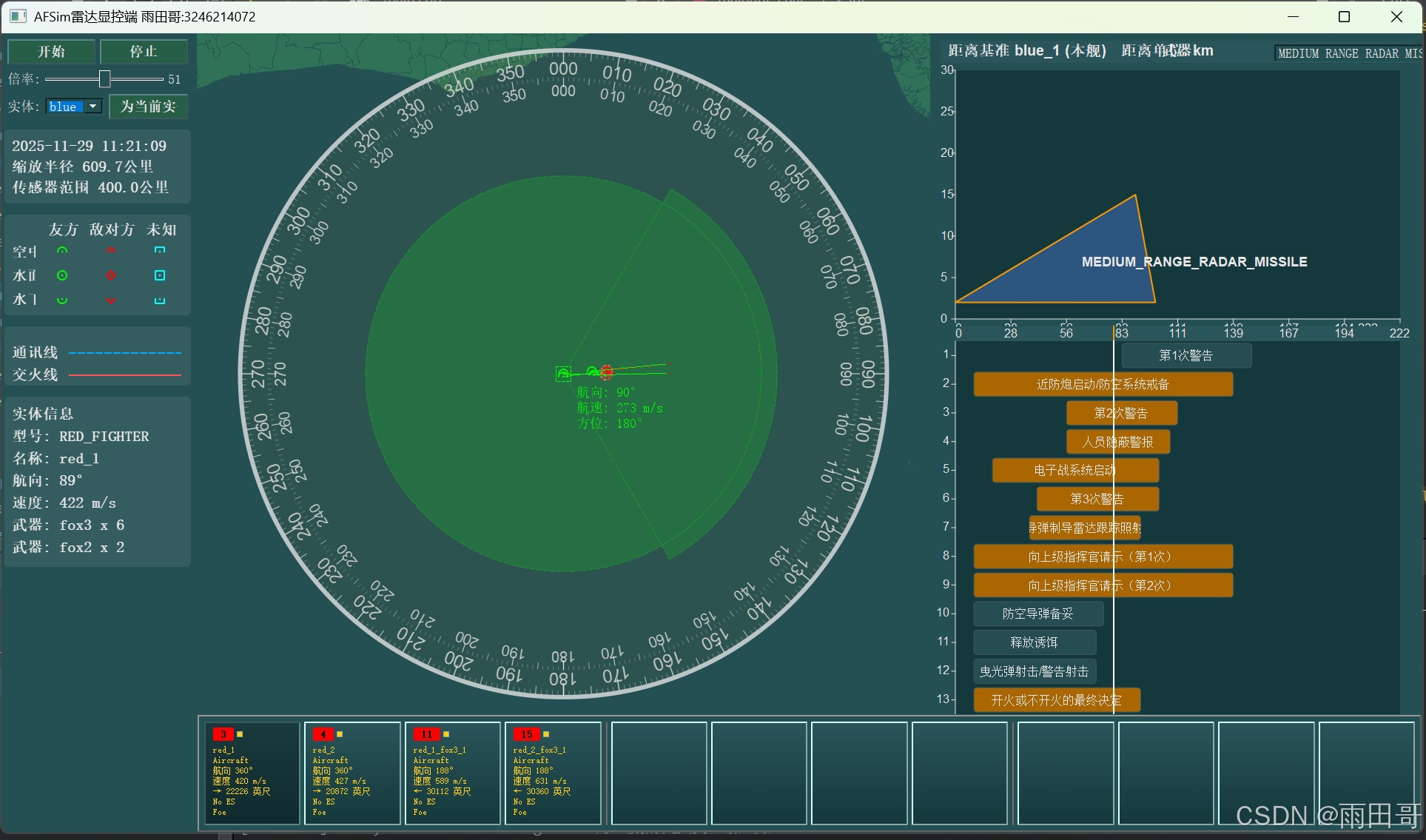Click the blue_1 ship icon on radar
Image resolution: width=1426 pixels, height=840 pixels.
click(563, 374)
